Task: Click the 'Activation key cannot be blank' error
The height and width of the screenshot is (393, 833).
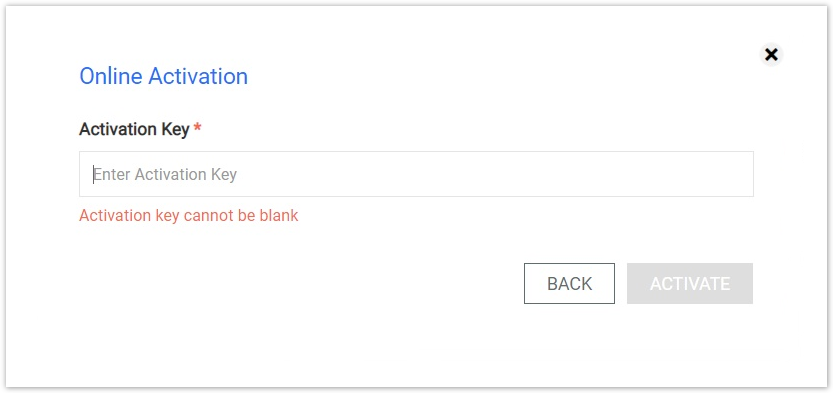Action: pos(189,216)
